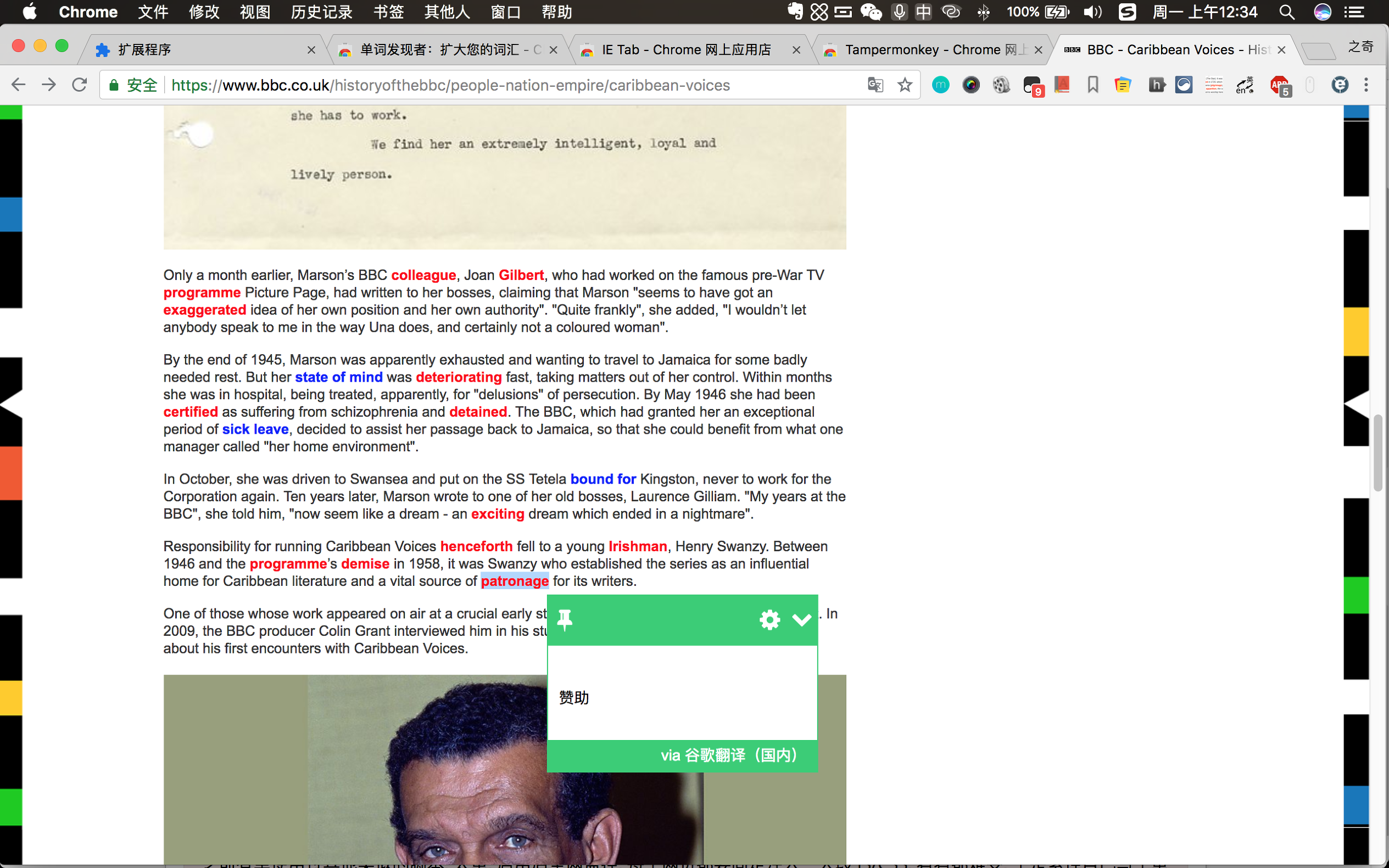Open the en-英 translation extension icon
This screenshot has width=1389, height=868.
tap(1245, 85)
